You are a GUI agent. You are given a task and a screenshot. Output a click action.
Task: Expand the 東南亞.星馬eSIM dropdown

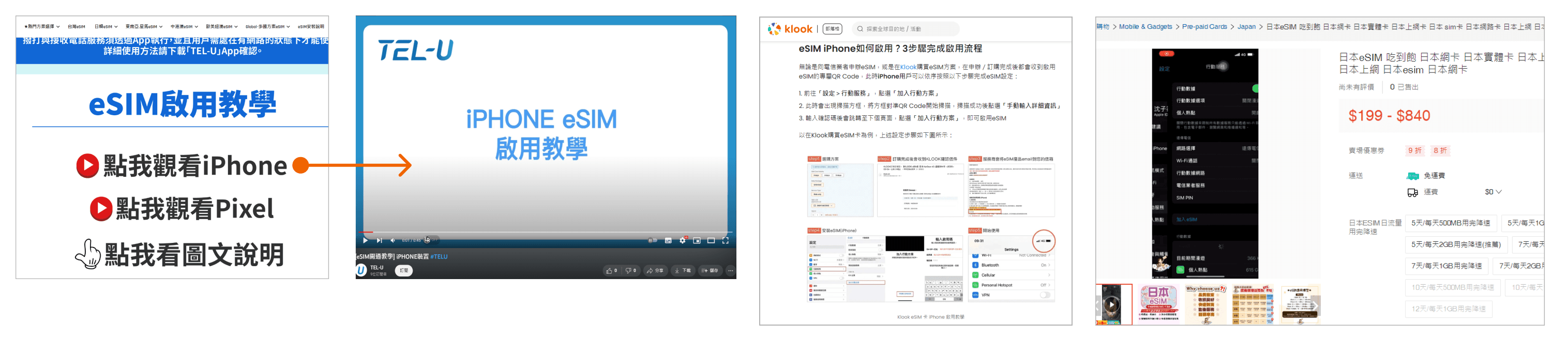coord(144,27)
